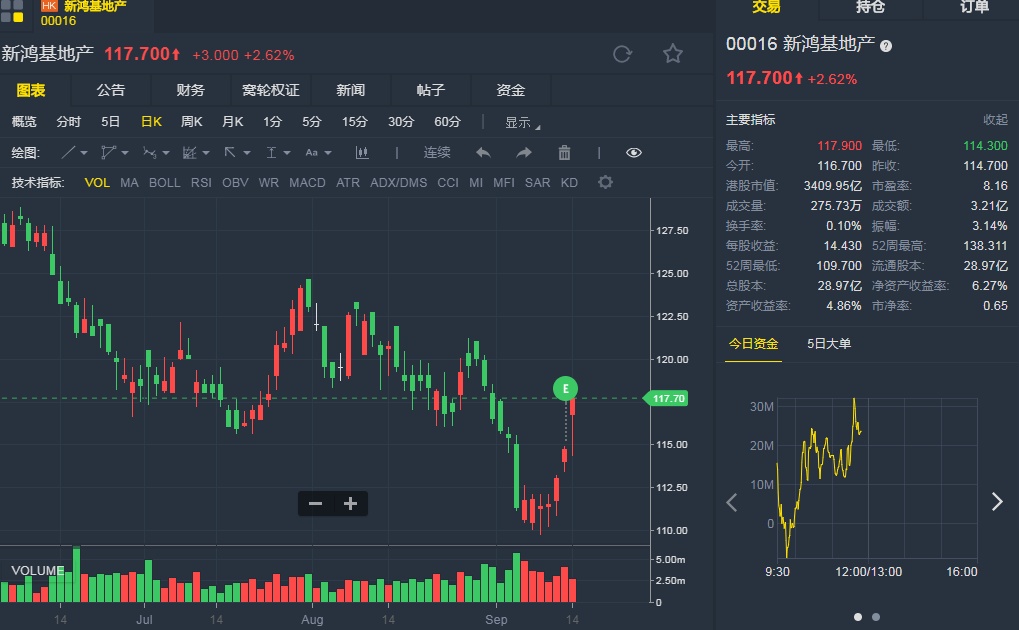
Task: Expand the 显示 display dropdown
Action: click(522, 122)
